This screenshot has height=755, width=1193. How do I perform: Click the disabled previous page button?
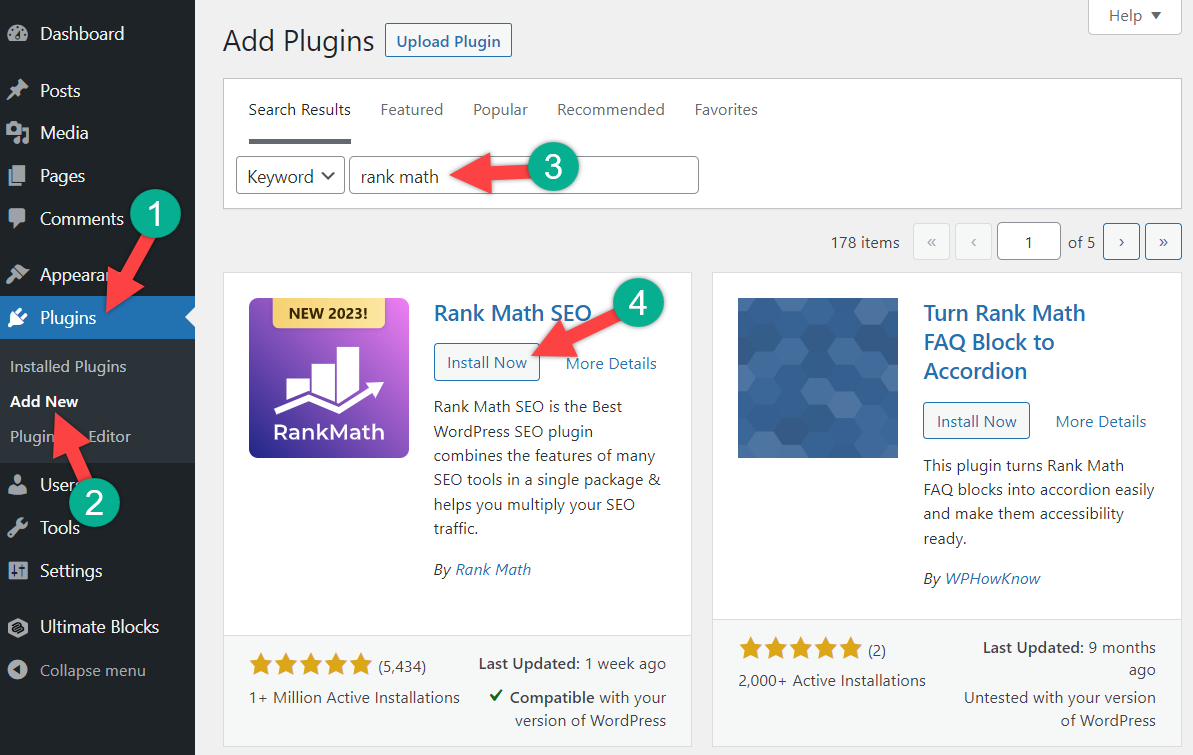973,241
